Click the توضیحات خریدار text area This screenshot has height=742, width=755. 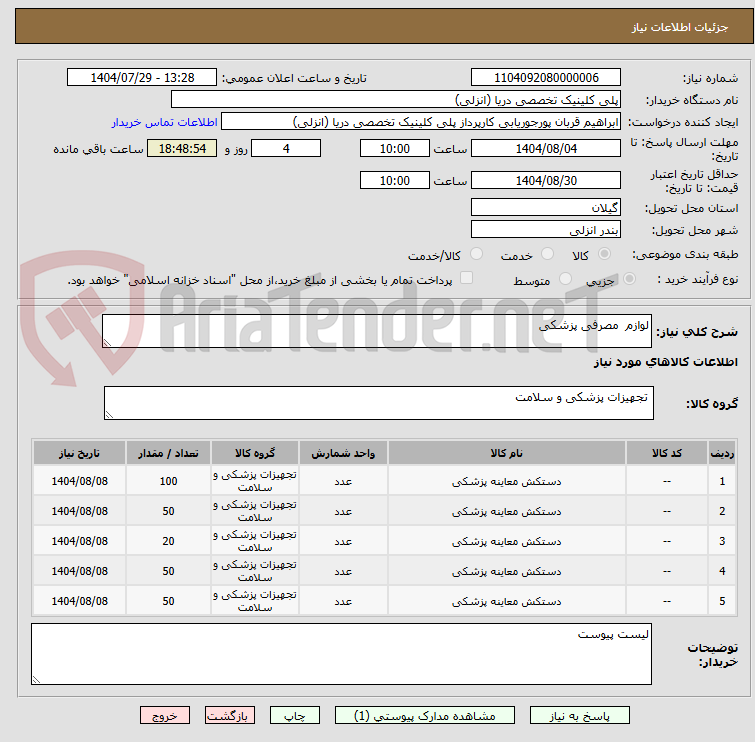coord(341,654)
